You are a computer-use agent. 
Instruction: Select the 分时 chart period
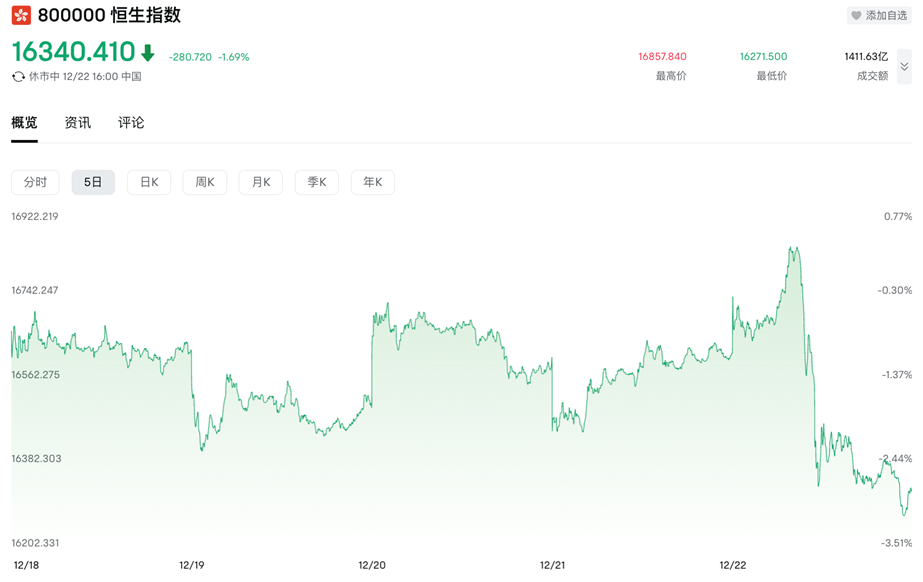(x=35, y=182)
